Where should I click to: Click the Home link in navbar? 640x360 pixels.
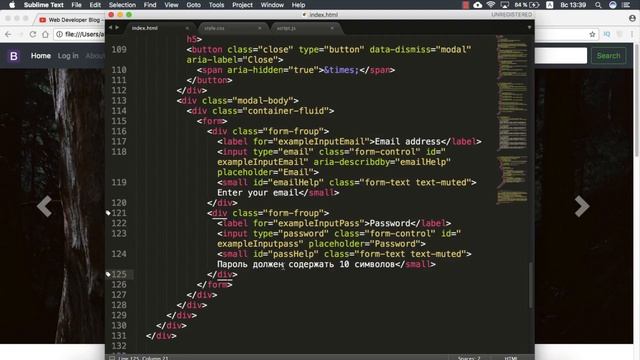coord(41,56)
